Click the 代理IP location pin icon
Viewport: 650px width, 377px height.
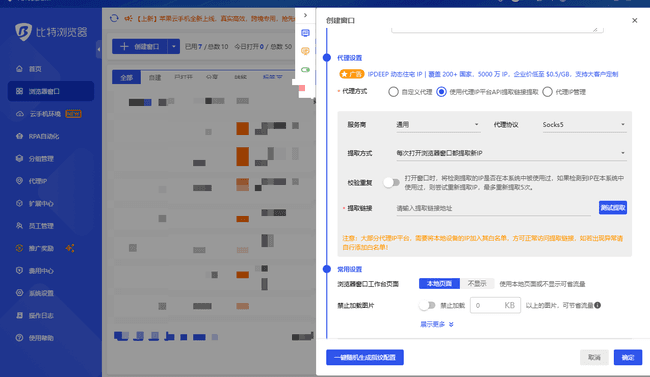19,181
